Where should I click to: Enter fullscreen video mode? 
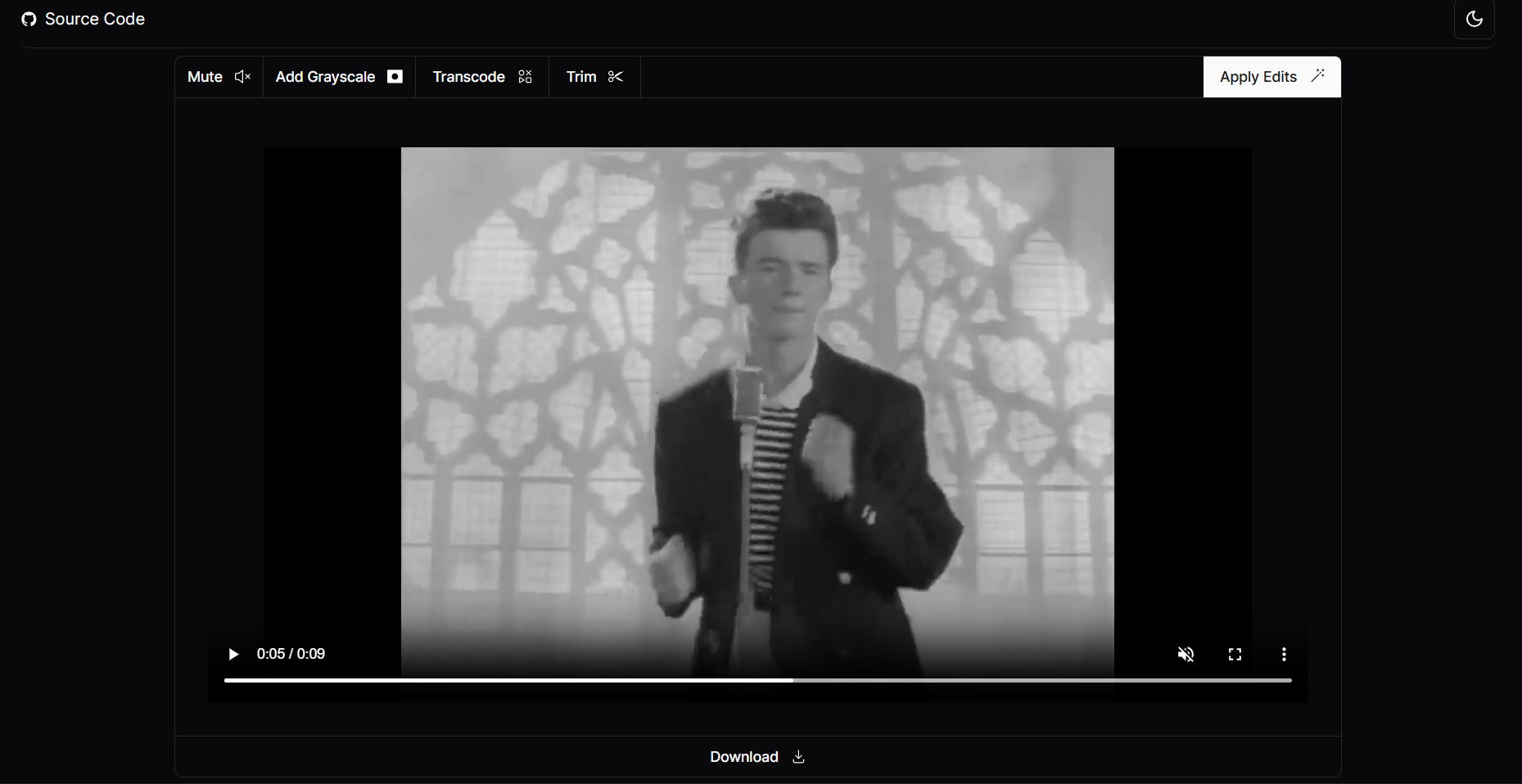point(1235,654)
